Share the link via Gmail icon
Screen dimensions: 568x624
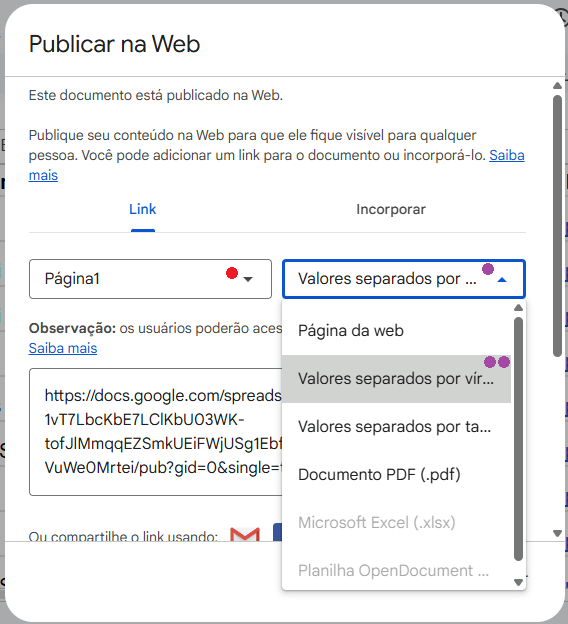click(245, 534)
